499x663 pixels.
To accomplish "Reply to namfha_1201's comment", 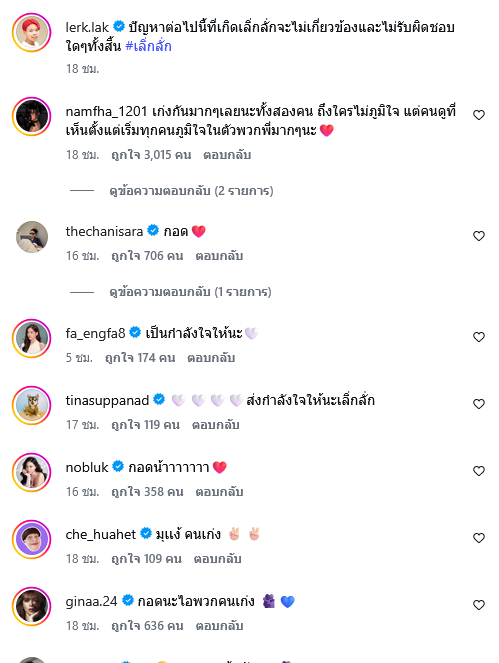I will pos(227,155).
